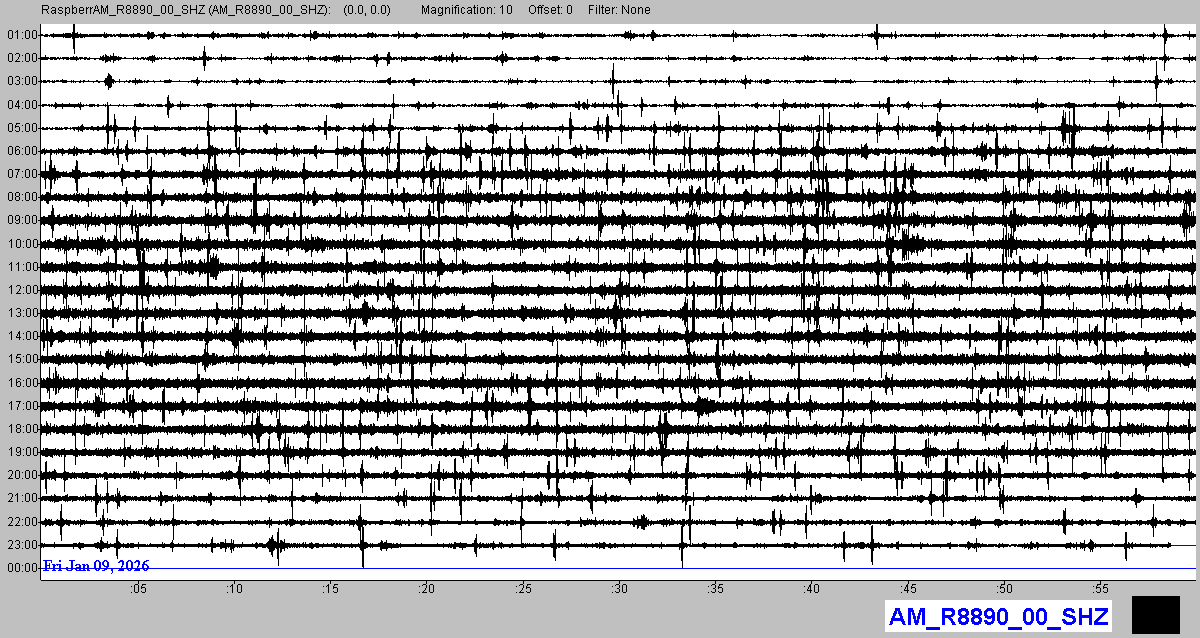Viewport: 1200px width, 638px height.
Task: Click the black square in the bottom-right corner
Action: [1156, 615]
